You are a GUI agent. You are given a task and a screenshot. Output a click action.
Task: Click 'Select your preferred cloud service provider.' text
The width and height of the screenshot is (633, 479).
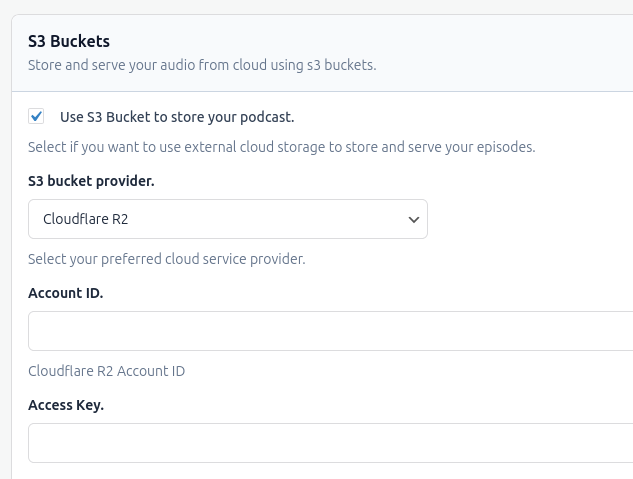167,259
